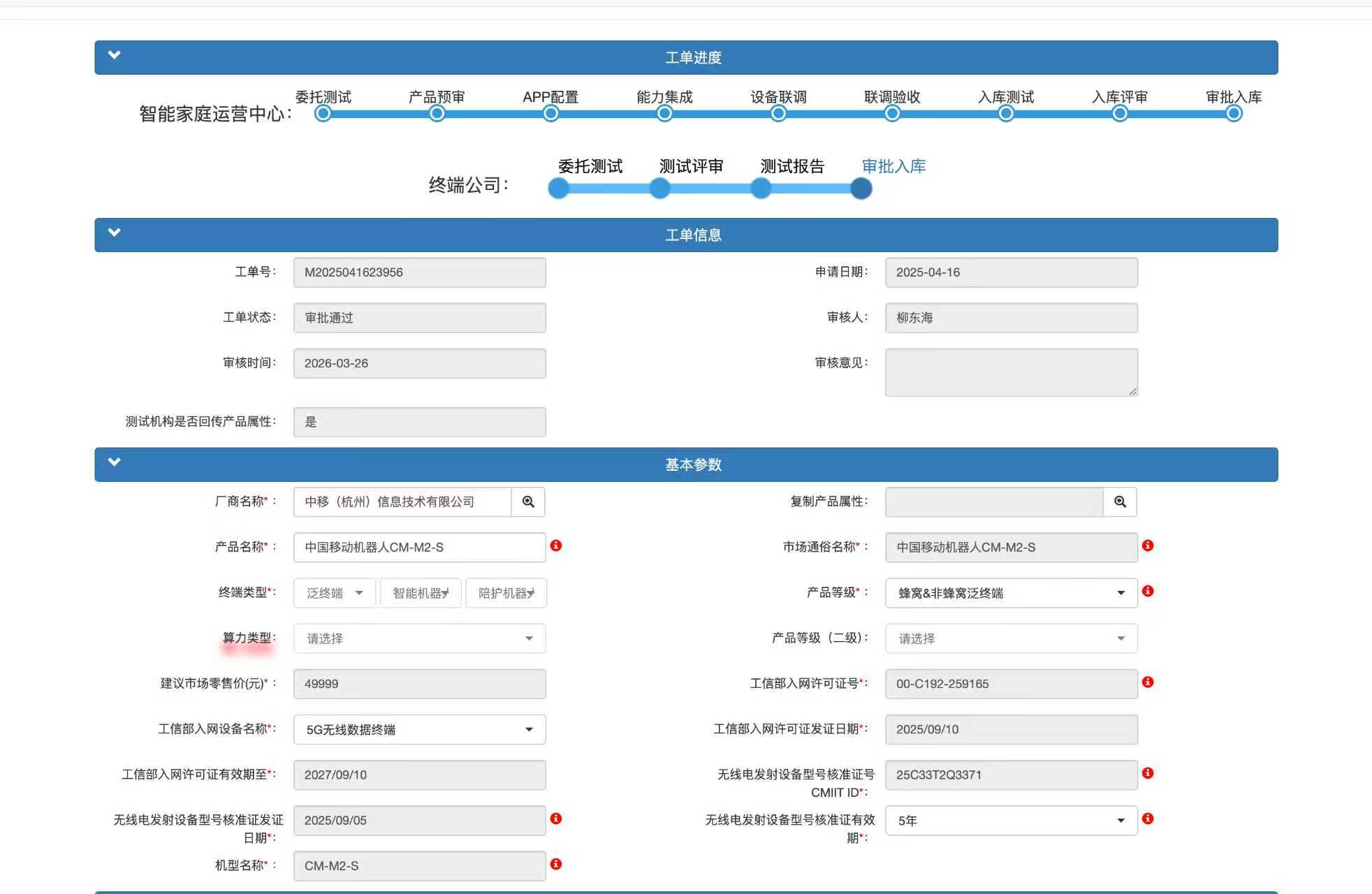The height and width of the screenshot is (894, 1372).
Task: Click info icon beside CMIIT ID field
Action: click(1148, 773)
